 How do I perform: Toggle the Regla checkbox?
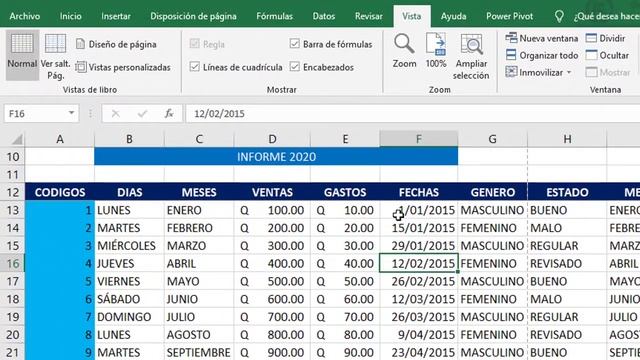pyautogui.click(x=195, y=44)
